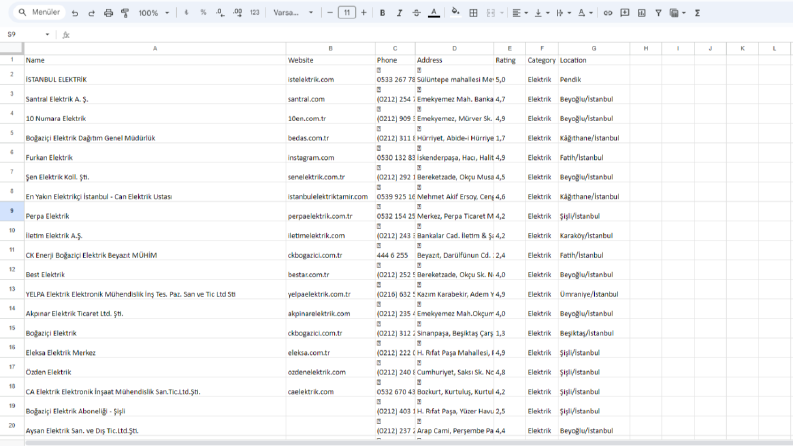Select the santral.com cell
793x446 pixels.
[x=330, y=95]
